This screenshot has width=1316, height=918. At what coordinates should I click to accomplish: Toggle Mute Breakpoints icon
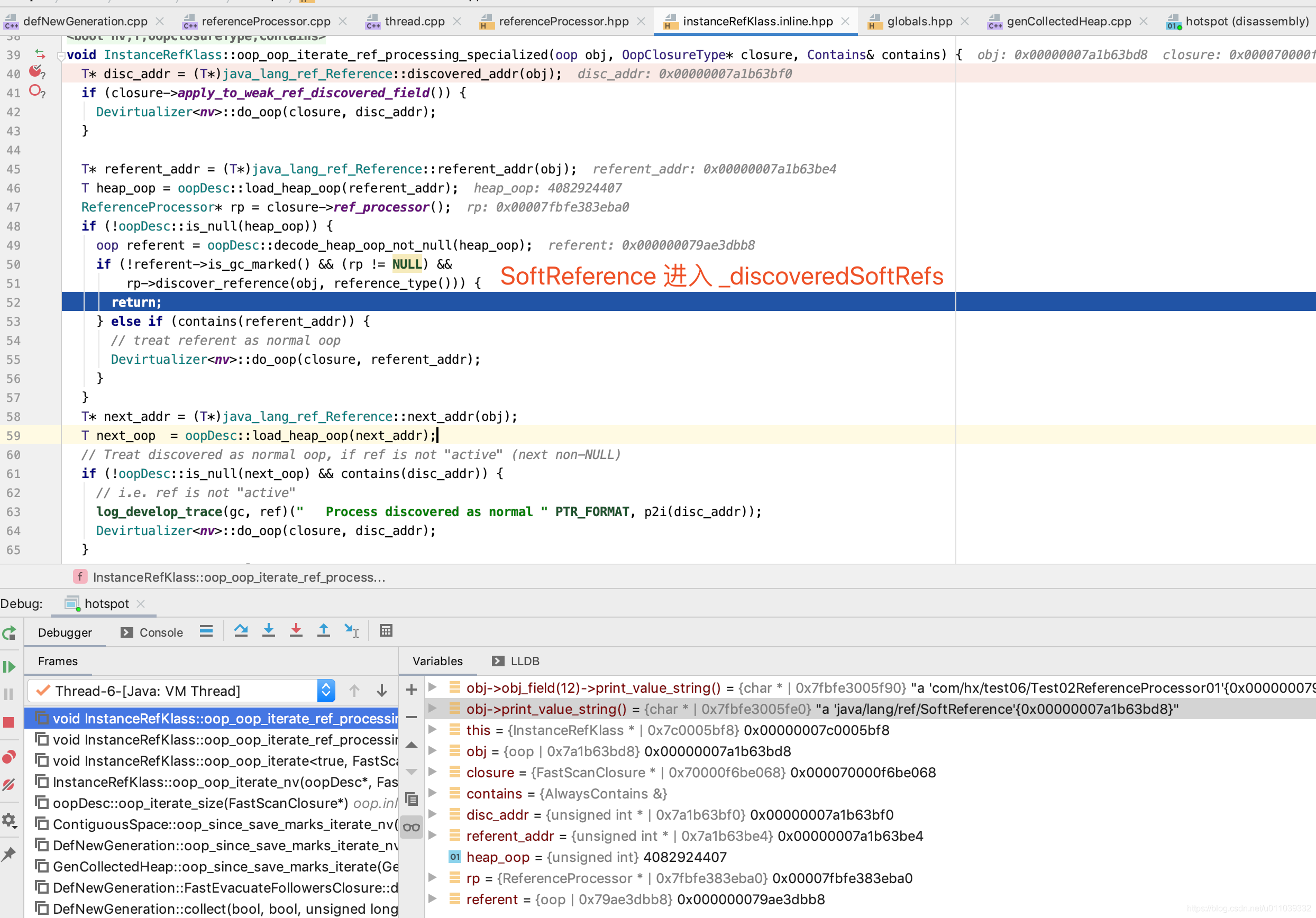9,785
